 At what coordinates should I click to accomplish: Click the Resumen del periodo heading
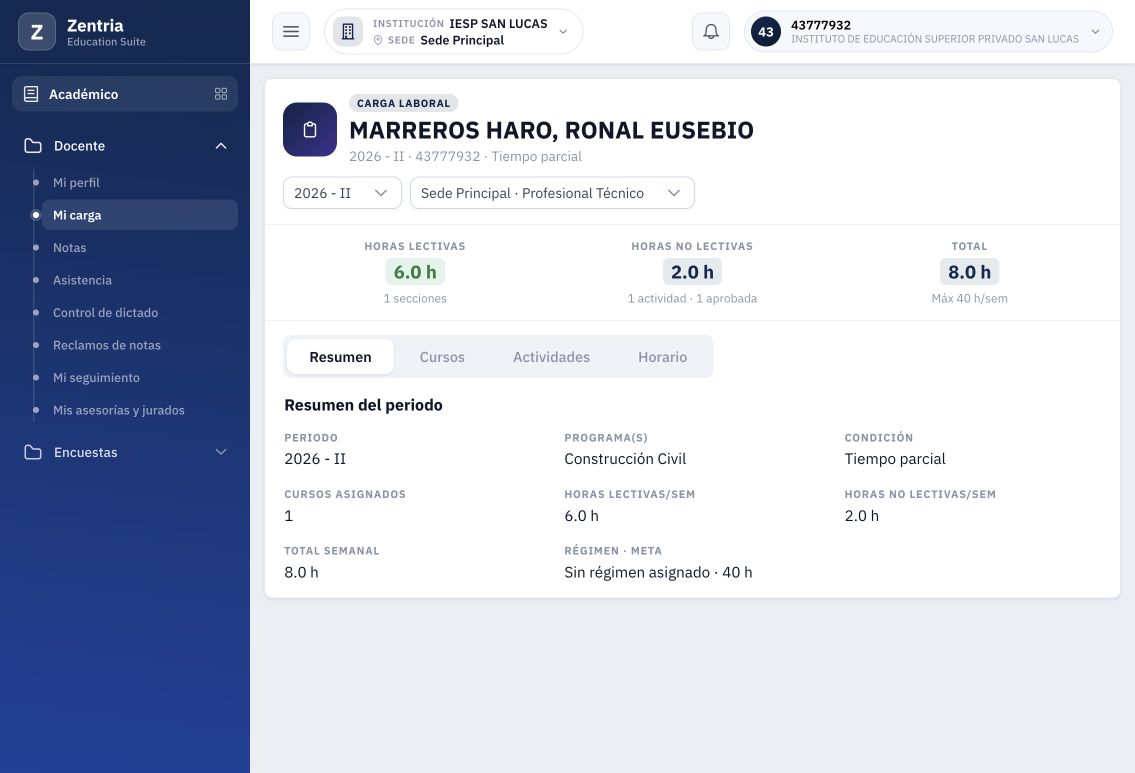click(363, 405)
